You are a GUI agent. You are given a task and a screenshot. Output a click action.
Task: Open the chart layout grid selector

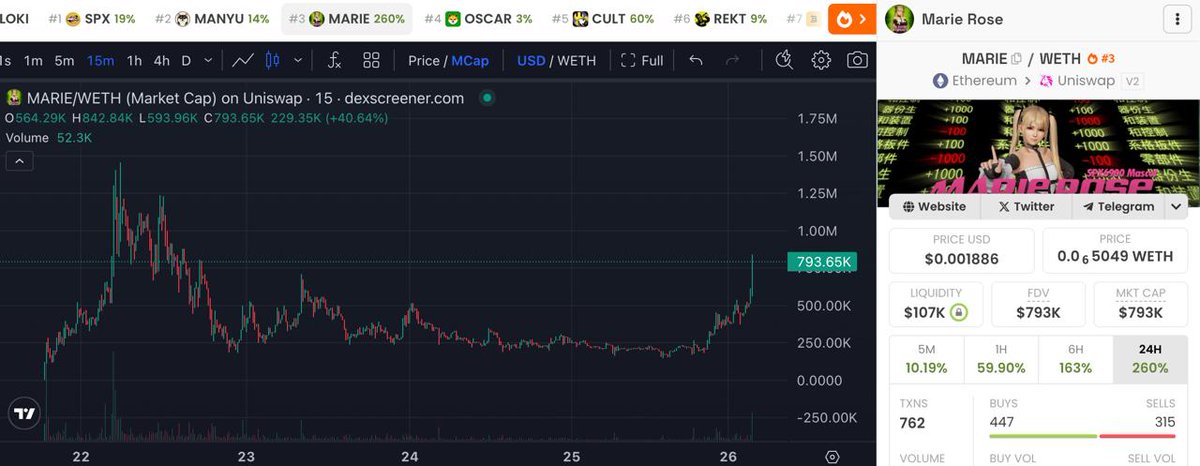click(x=371, y=60)
